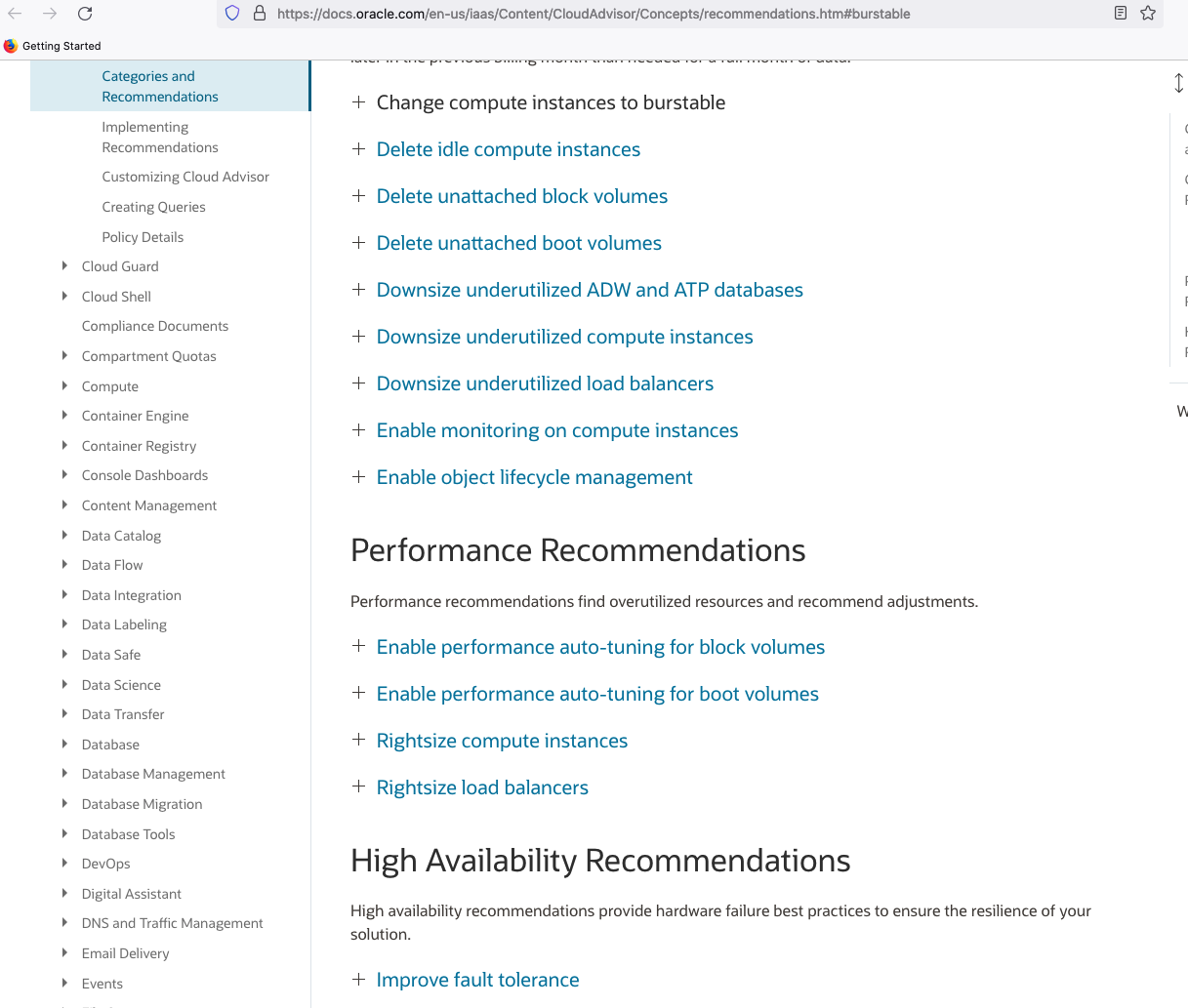Viewport: 1188px width, 1008px height.
Task: Bookmark this page with the star icon
Action: (1148, 13)
